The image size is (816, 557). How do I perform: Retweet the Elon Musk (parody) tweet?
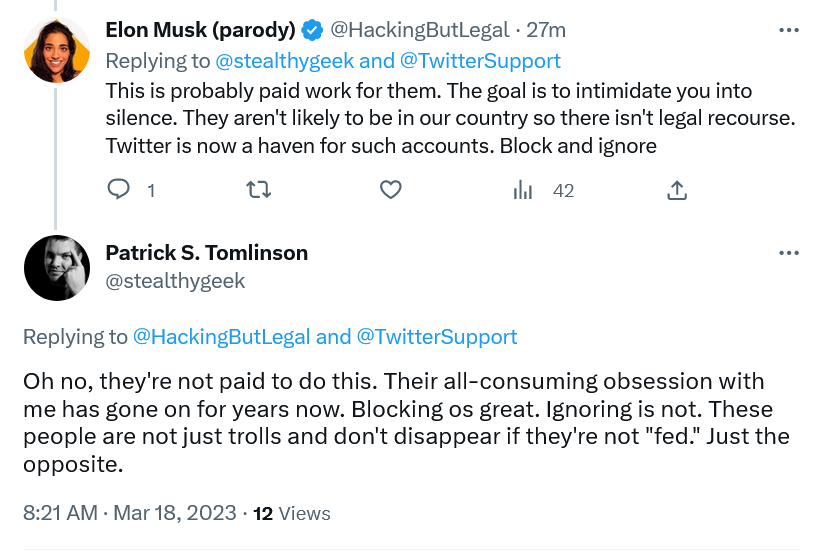[258, 190]
